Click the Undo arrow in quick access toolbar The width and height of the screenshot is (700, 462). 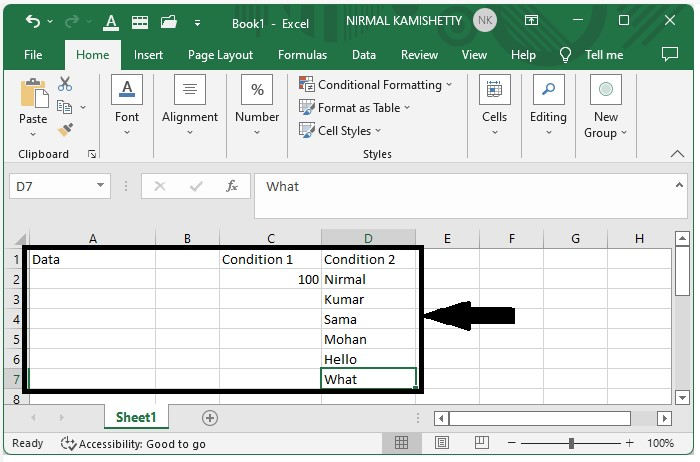pyautogui.click(x=33, y=21)
